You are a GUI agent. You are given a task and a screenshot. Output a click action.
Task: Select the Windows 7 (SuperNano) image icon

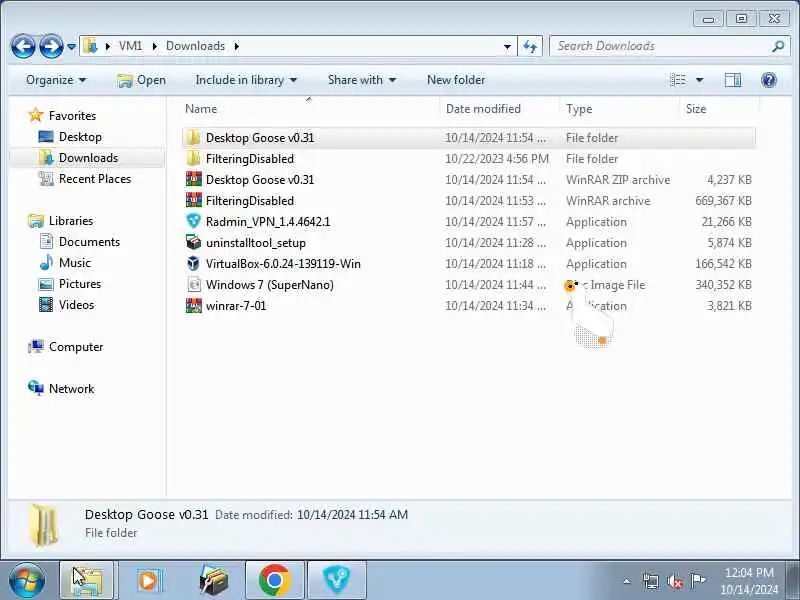pyautogui.click(x=193, y=284)
